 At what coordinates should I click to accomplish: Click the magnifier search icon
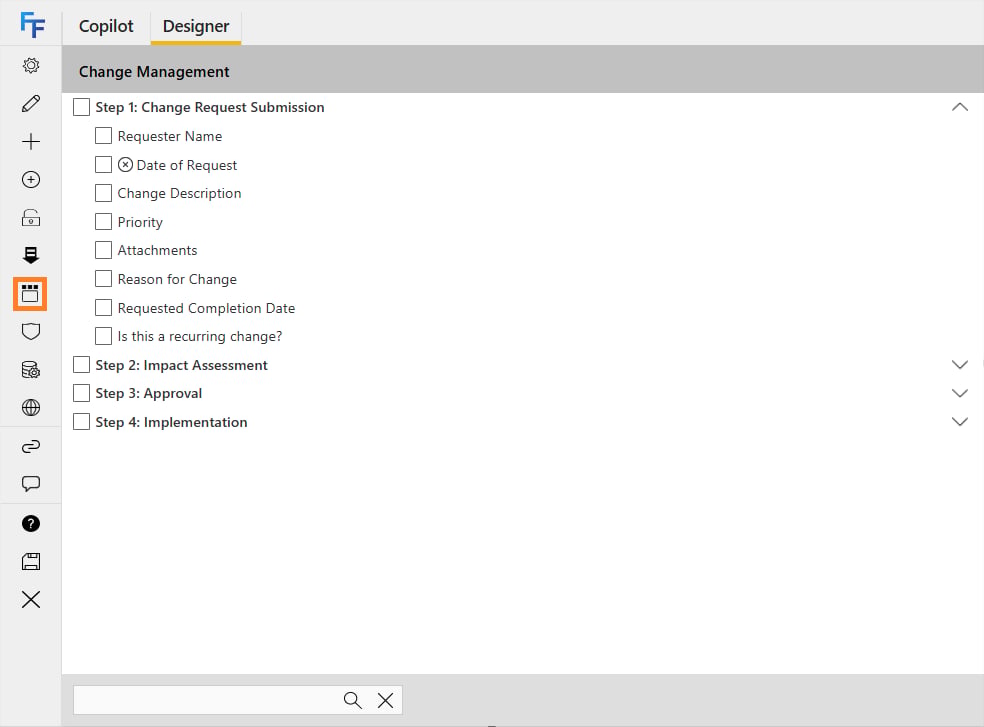coord(353,700)
